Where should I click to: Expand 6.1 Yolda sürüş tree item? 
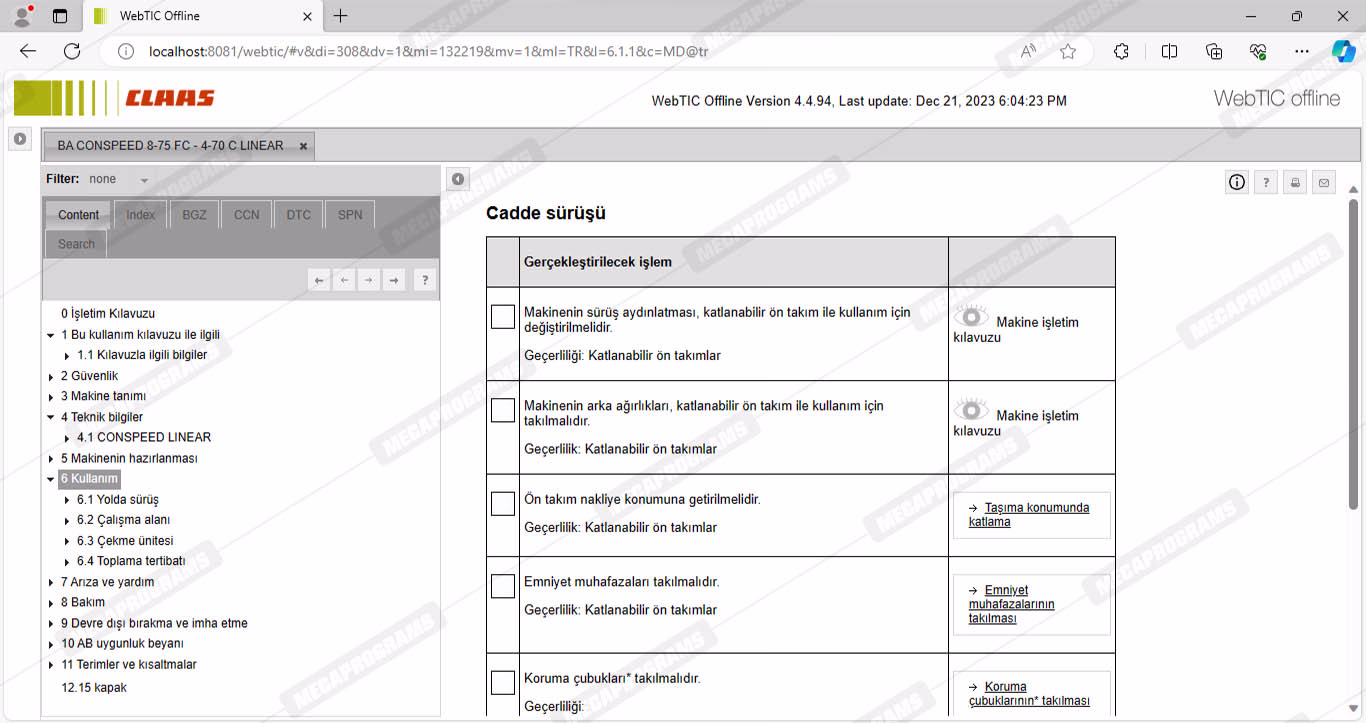pos(67,500)
